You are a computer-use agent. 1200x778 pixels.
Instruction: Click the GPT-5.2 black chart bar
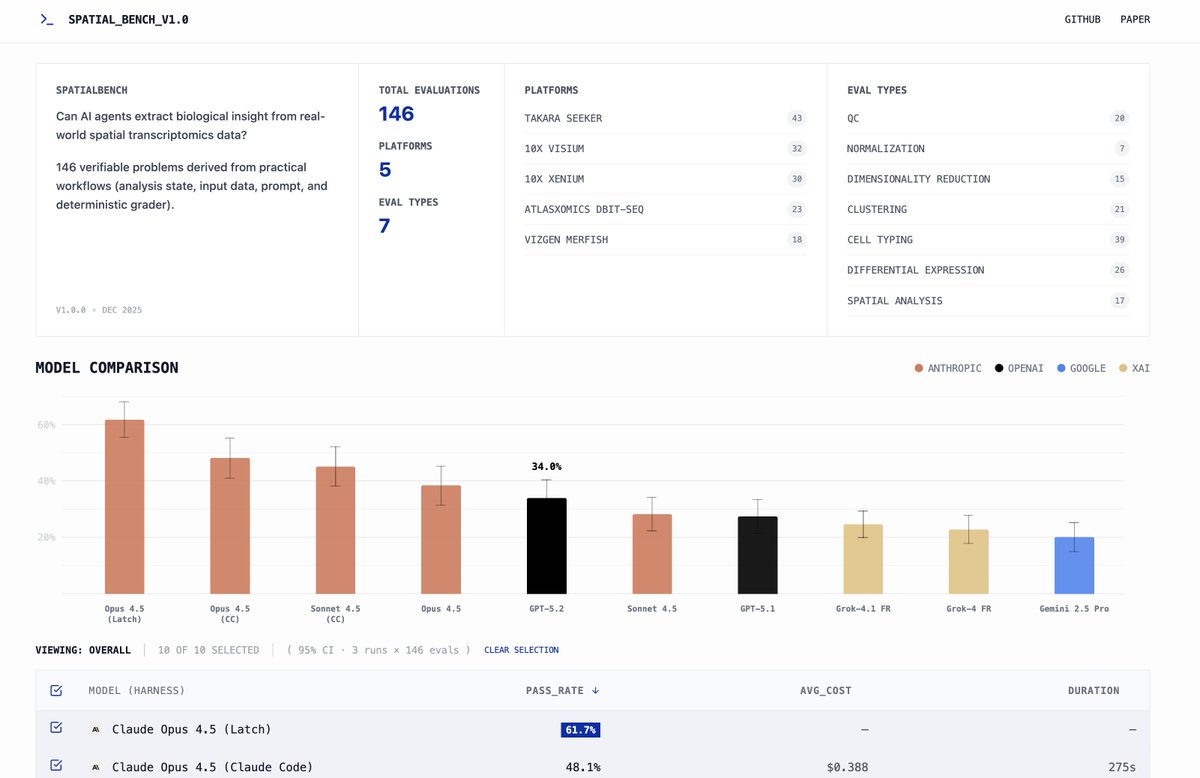[x=547, y=545]
